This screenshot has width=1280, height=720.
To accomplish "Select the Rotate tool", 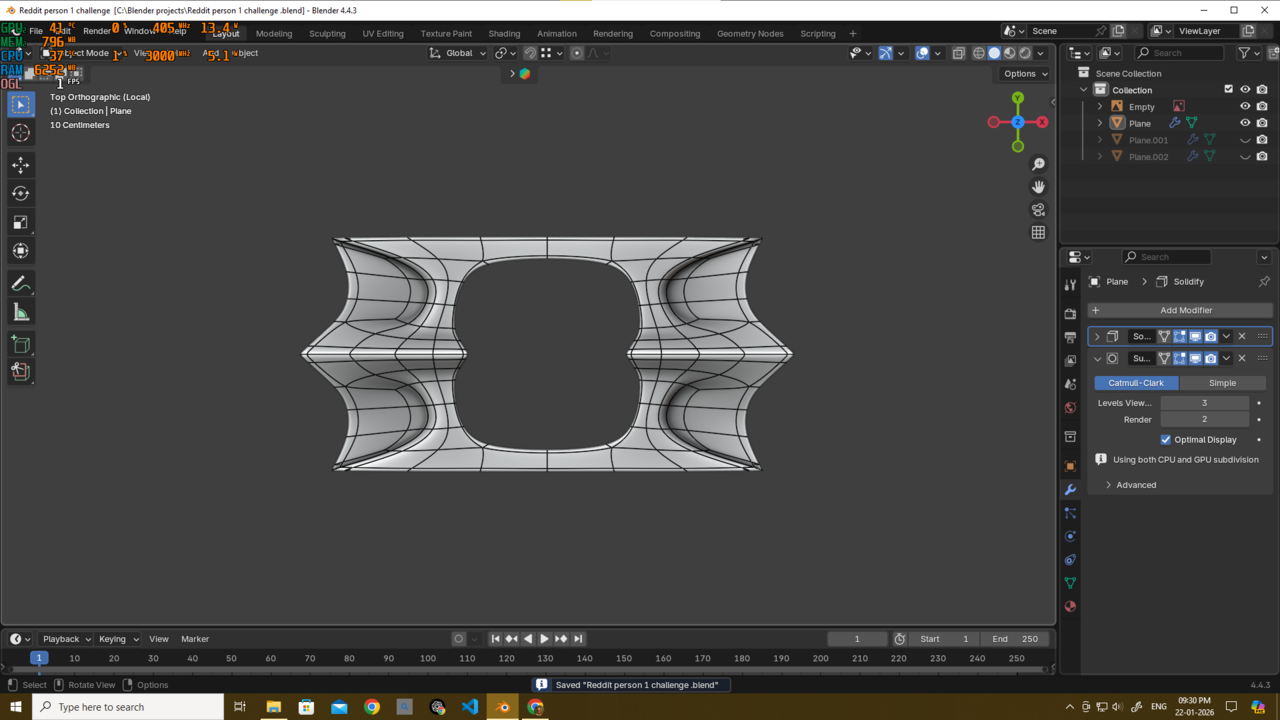I will tap(21, 194).
